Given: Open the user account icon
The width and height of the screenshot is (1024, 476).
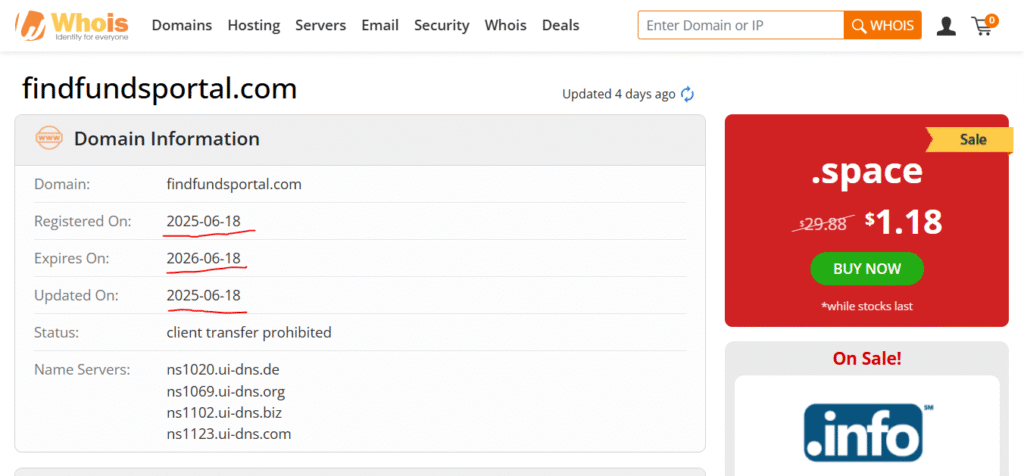Looking at the screenshot, I should click(x=946, y=26).
